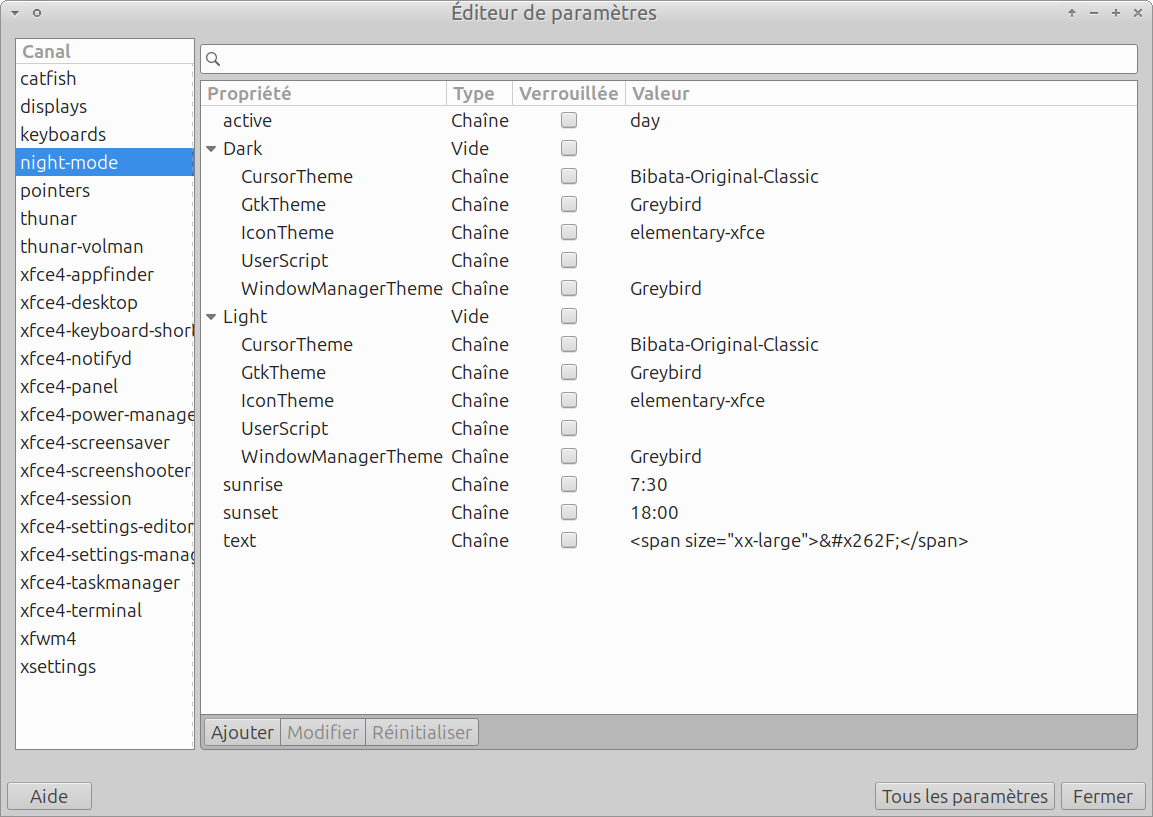Screen dimensions: 1153x817
Task: Select the thunar-volman channel
Action: pyautogui.click(x=104, y=246)
